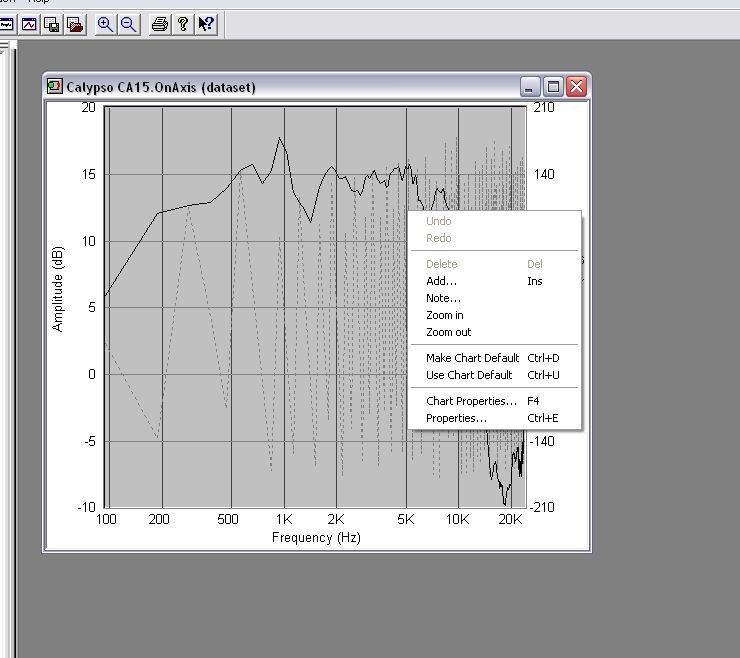
Task: Minimize the Calypso CA15.OnAxis chart window
Action: coord(530,87)
